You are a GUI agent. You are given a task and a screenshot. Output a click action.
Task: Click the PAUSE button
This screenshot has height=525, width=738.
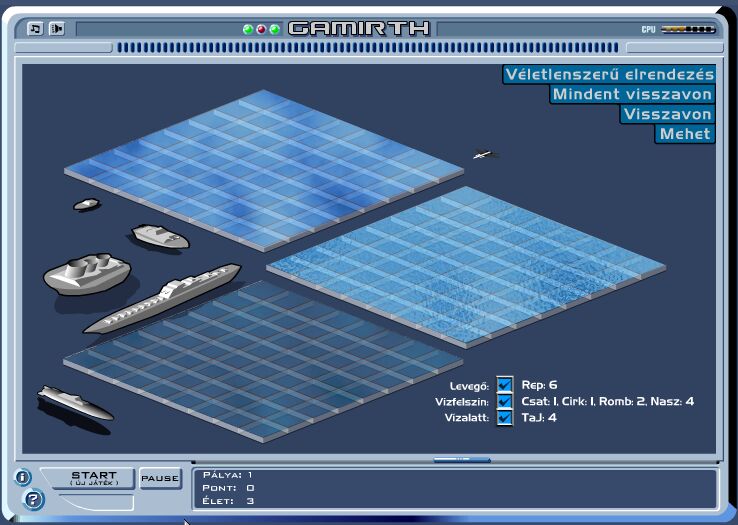(160, 478)
